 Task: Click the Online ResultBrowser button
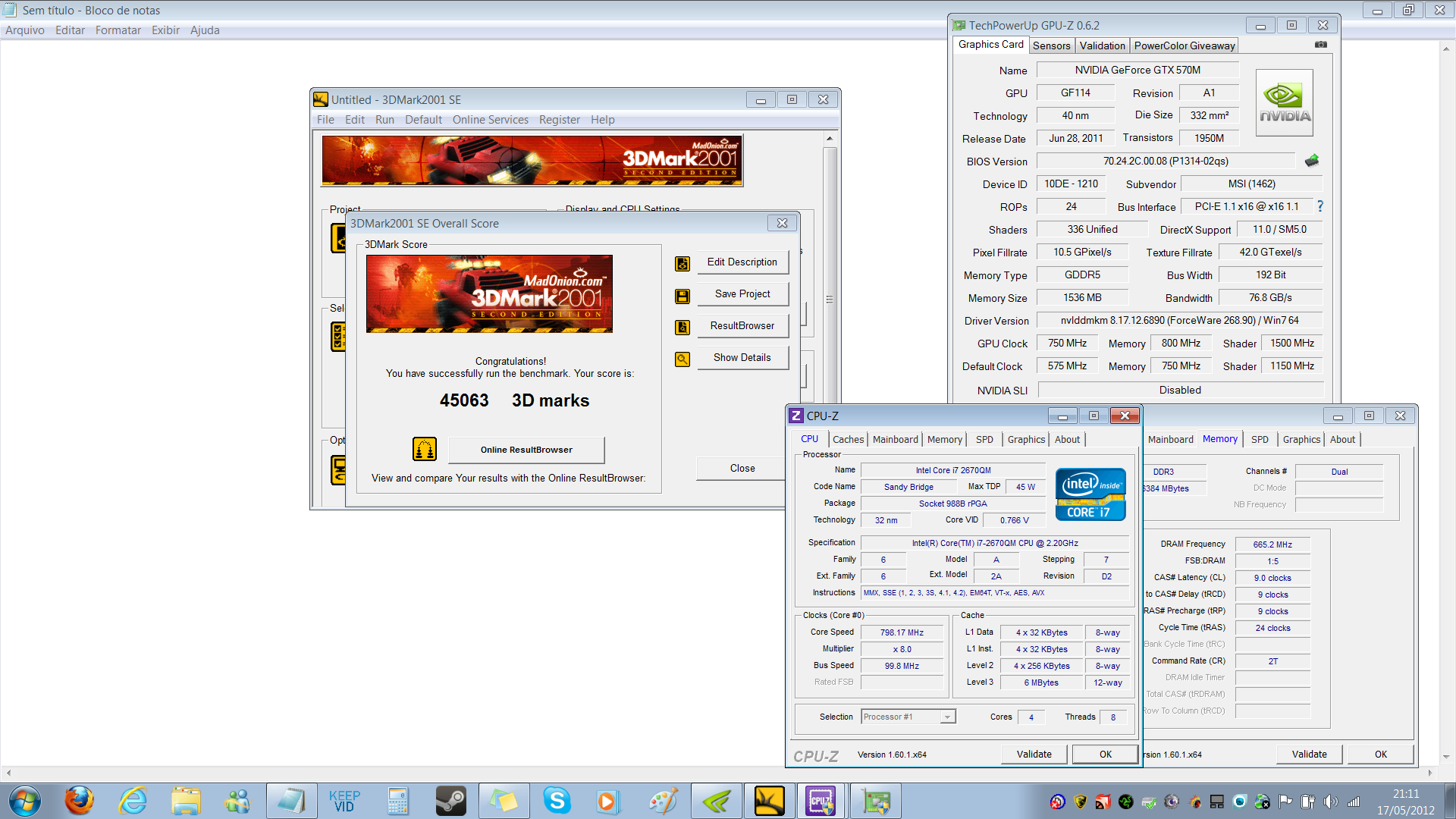point(526,450)
